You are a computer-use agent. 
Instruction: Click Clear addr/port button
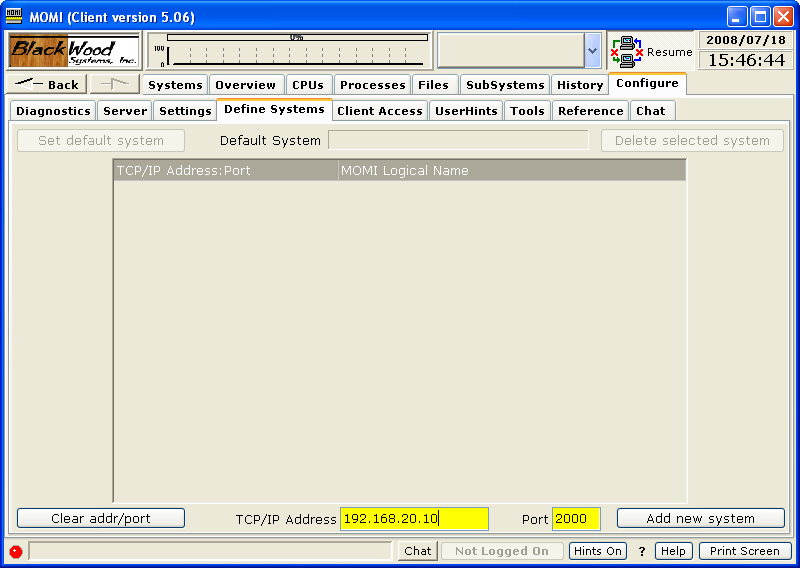pyautogui.click(x=101, y=518)
